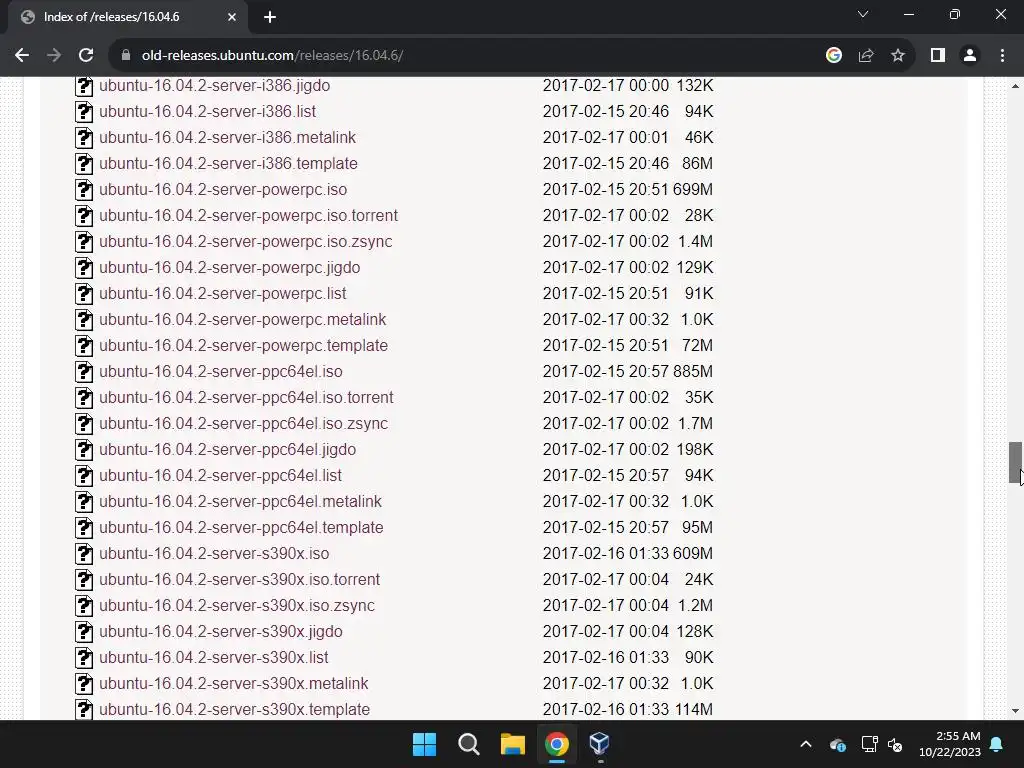Select the 609M size text
The height and width of the screenshot is (768, 1024).
coord(693,553)
